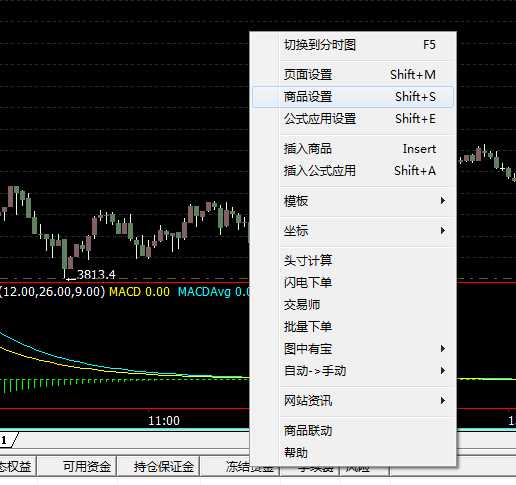Screen dimensions: 516x485
Task: Expand the 模板 submenu
Action: (x=353, y=201)
